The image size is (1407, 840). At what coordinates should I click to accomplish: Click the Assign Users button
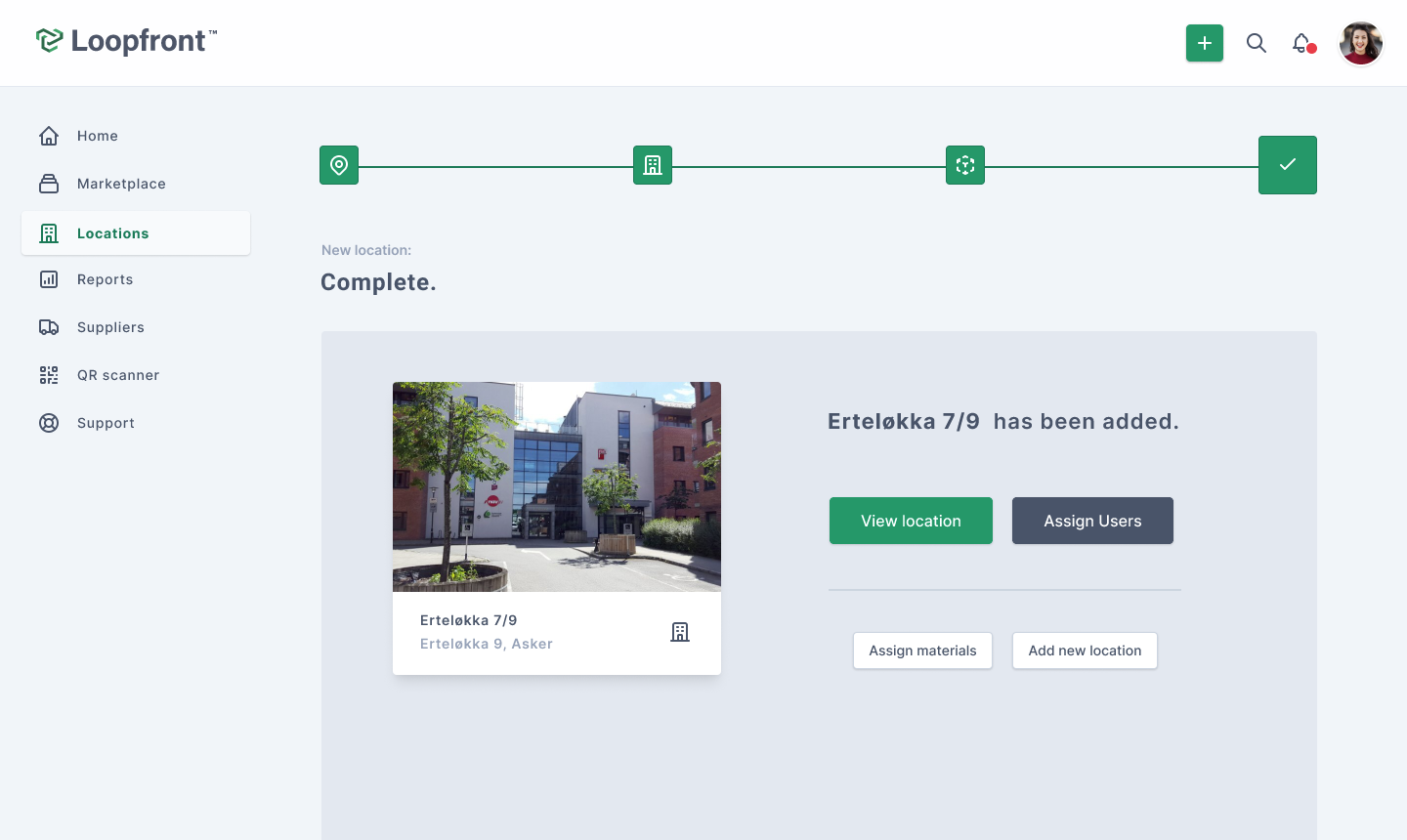[1092, 521]
